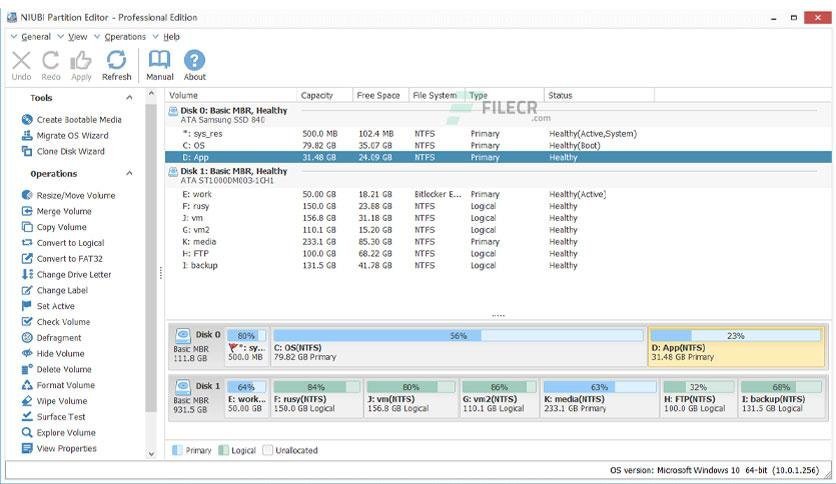The image size is (836, 484).
Task: Refresh the disk list
Action: (x=116, y=66)
